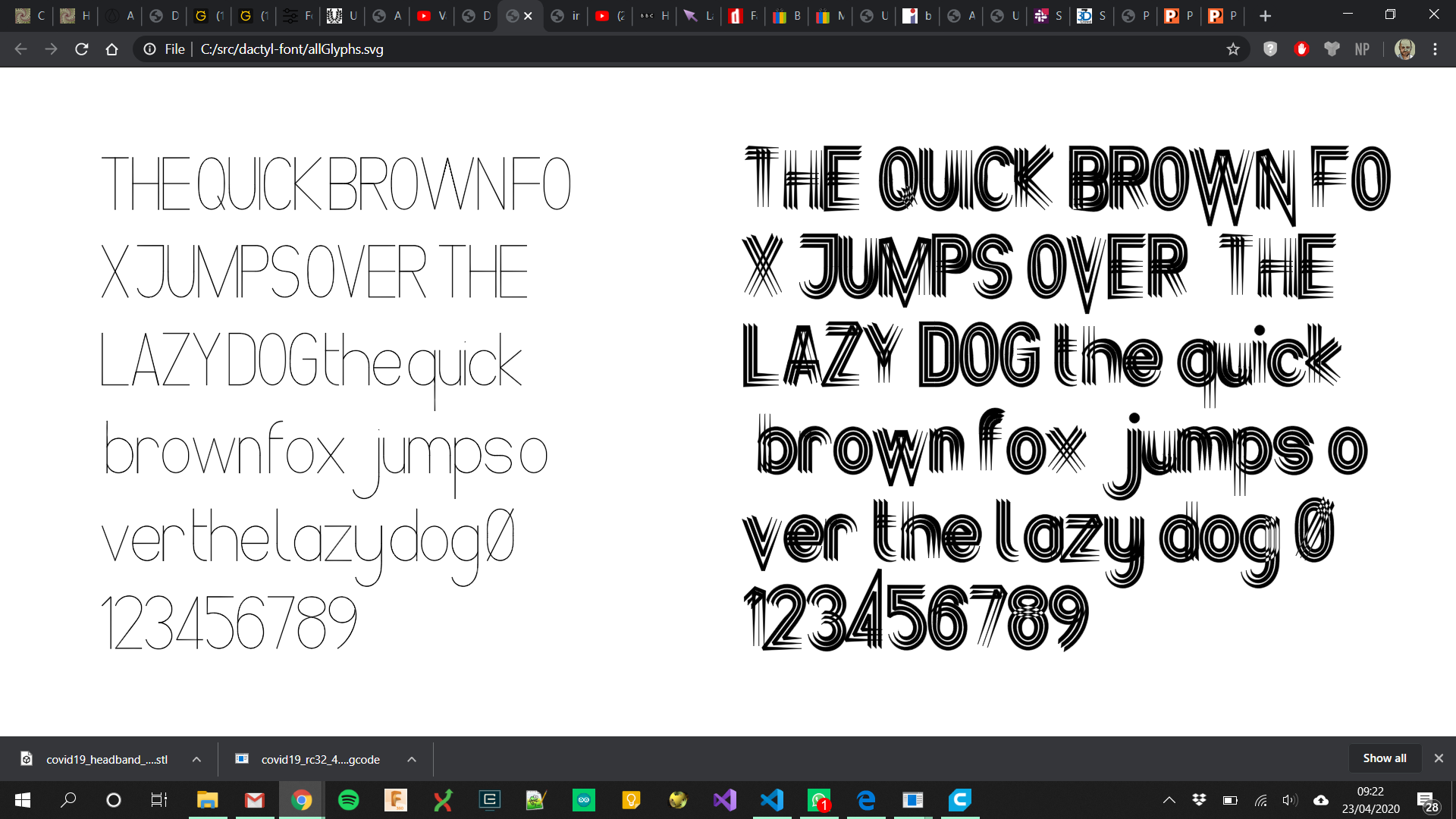Viewport: 1456px width, 819px height.
Task: Switch to the last orange P tab
Action: (1223, 16)
